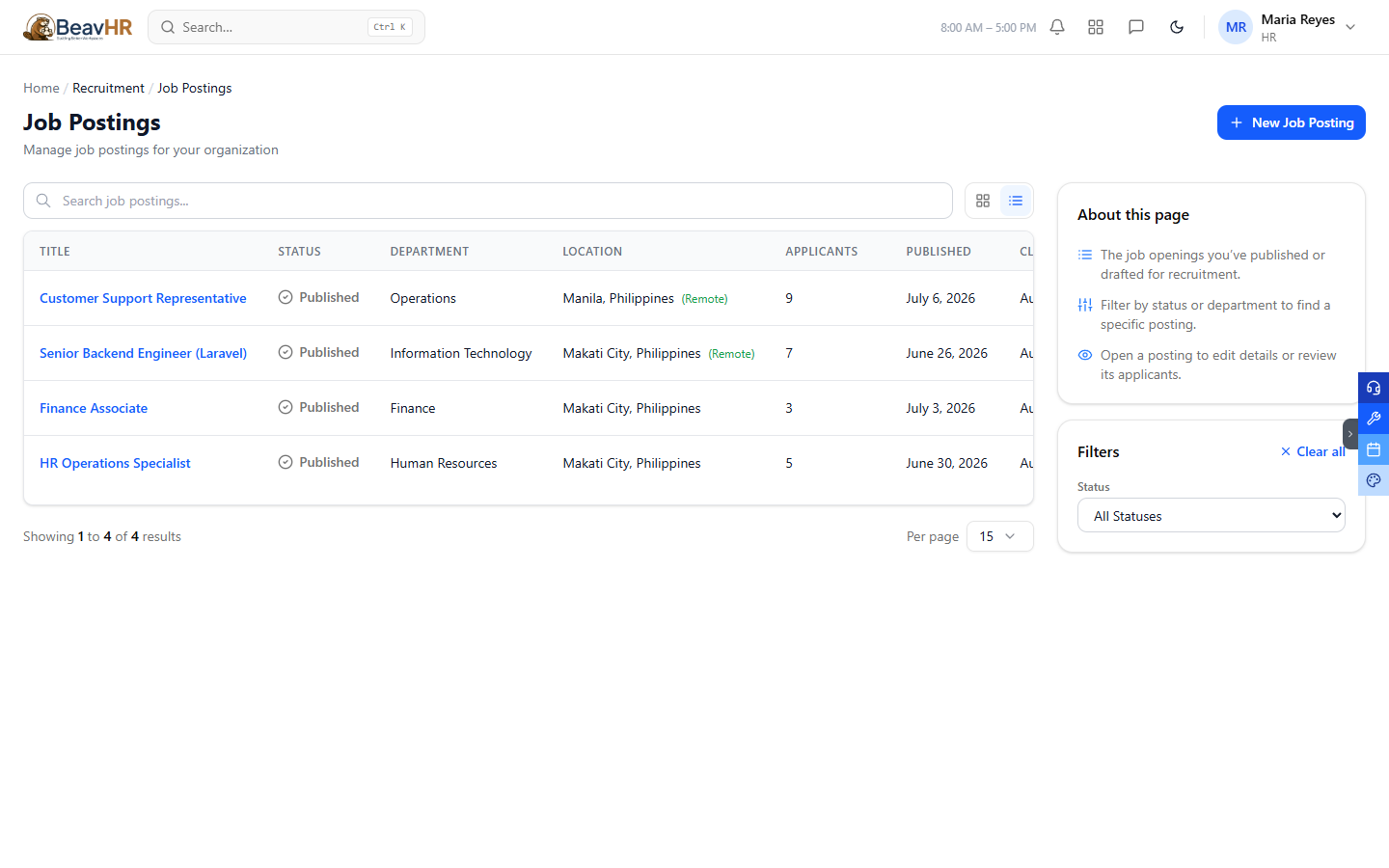1389x868 pixels.
Task: Open the chat messages icon
Action: (1136, 27)
